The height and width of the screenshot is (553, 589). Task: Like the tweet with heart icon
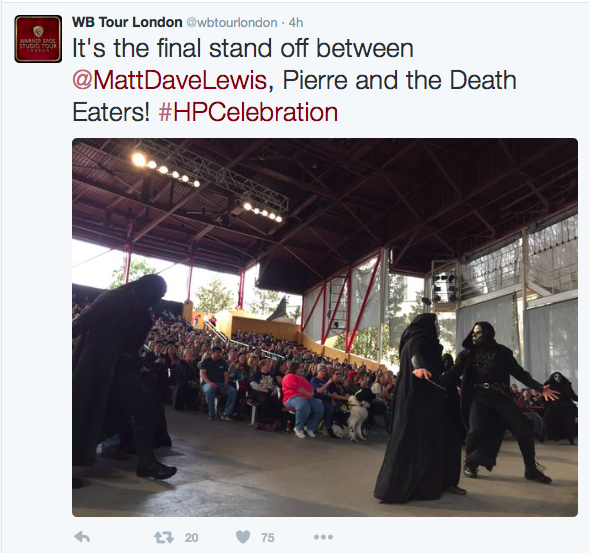243,537
